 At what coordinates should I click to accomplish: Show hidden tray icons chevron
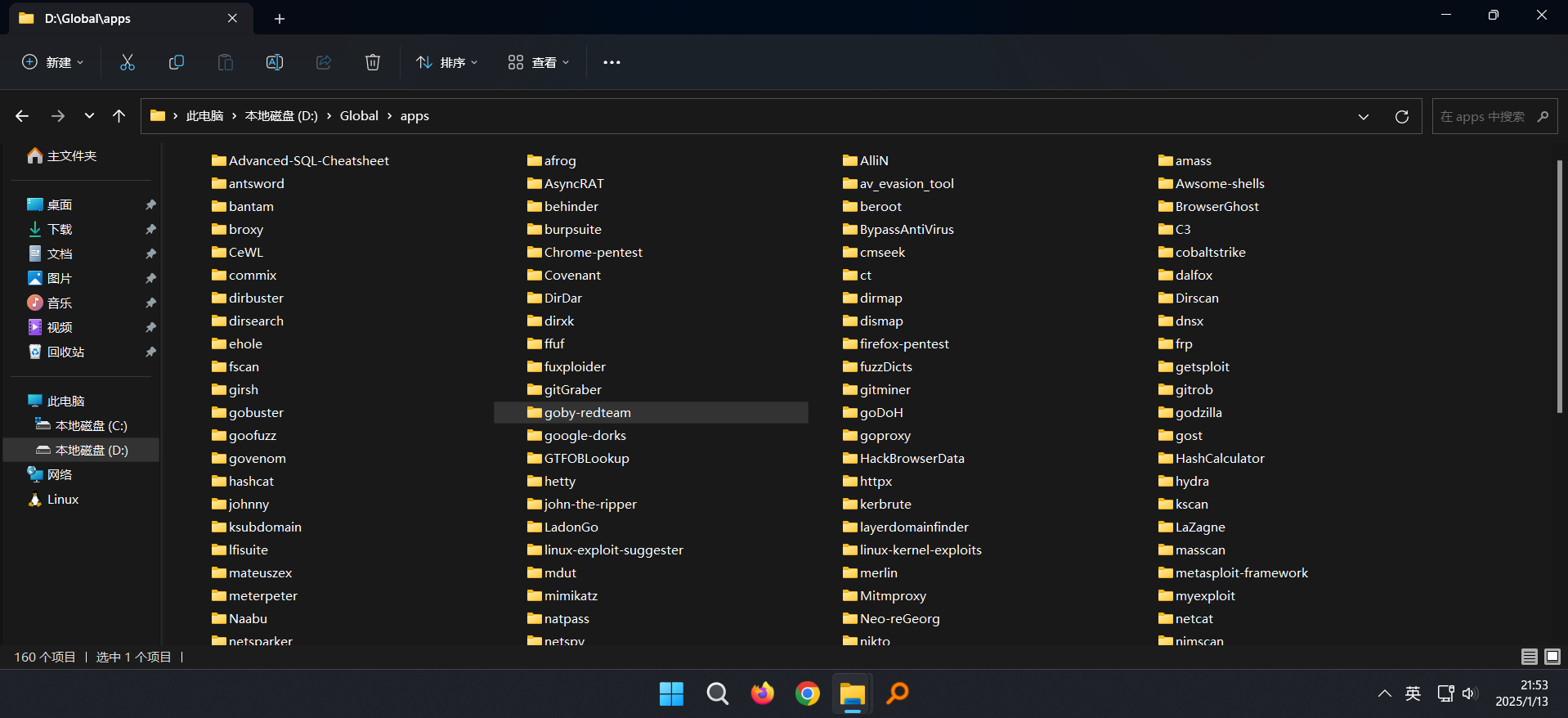tap(1384, 693)
